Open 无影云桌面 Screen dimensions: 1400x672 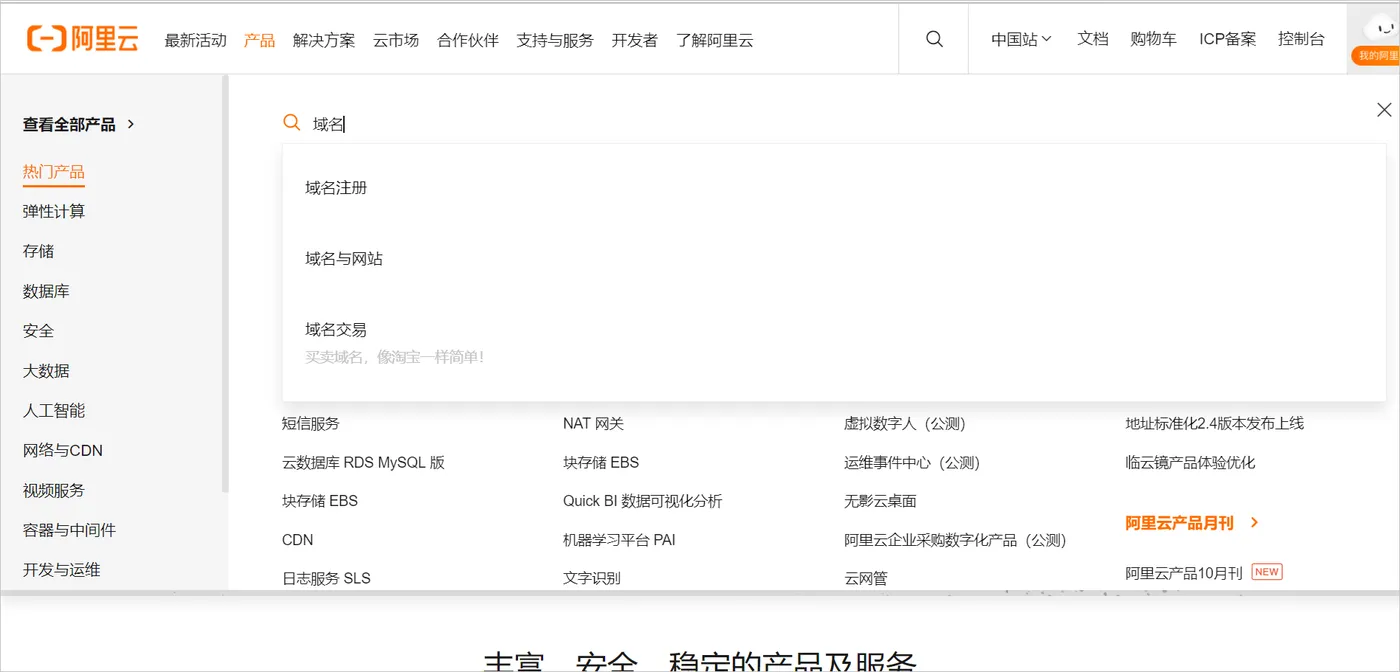[880, 501]
